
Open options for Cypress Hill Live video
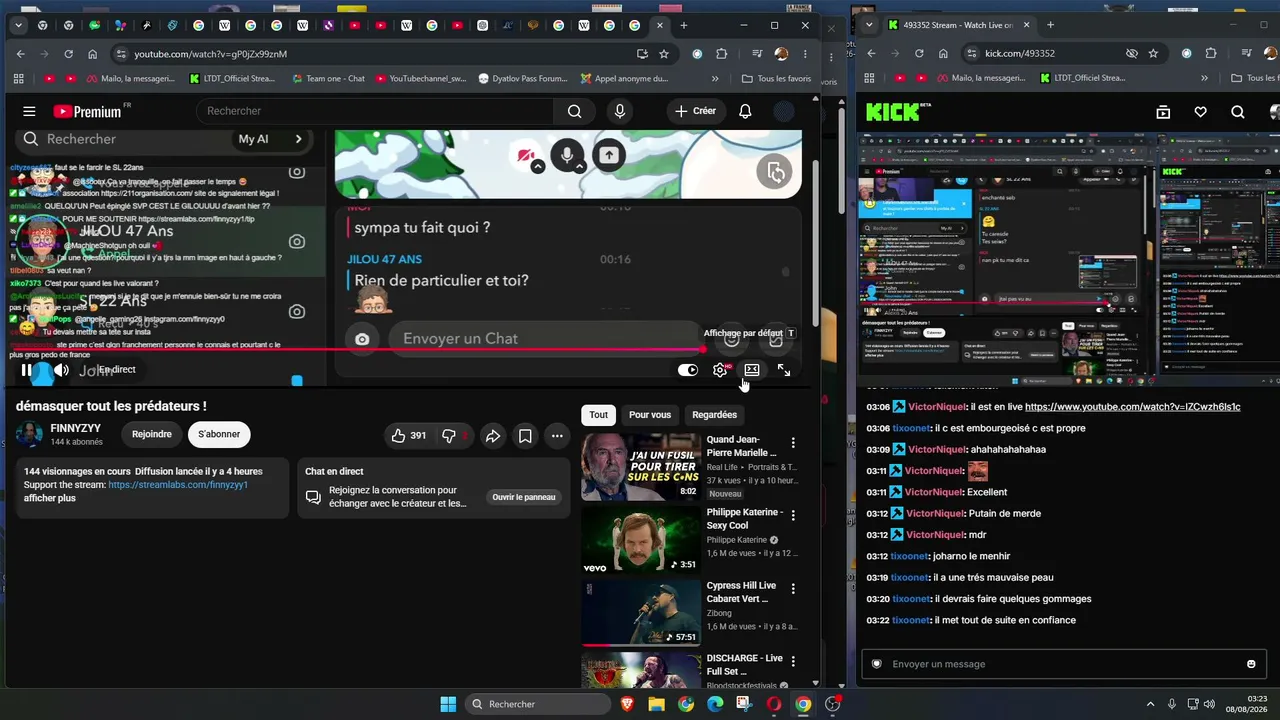pos(793,588)
